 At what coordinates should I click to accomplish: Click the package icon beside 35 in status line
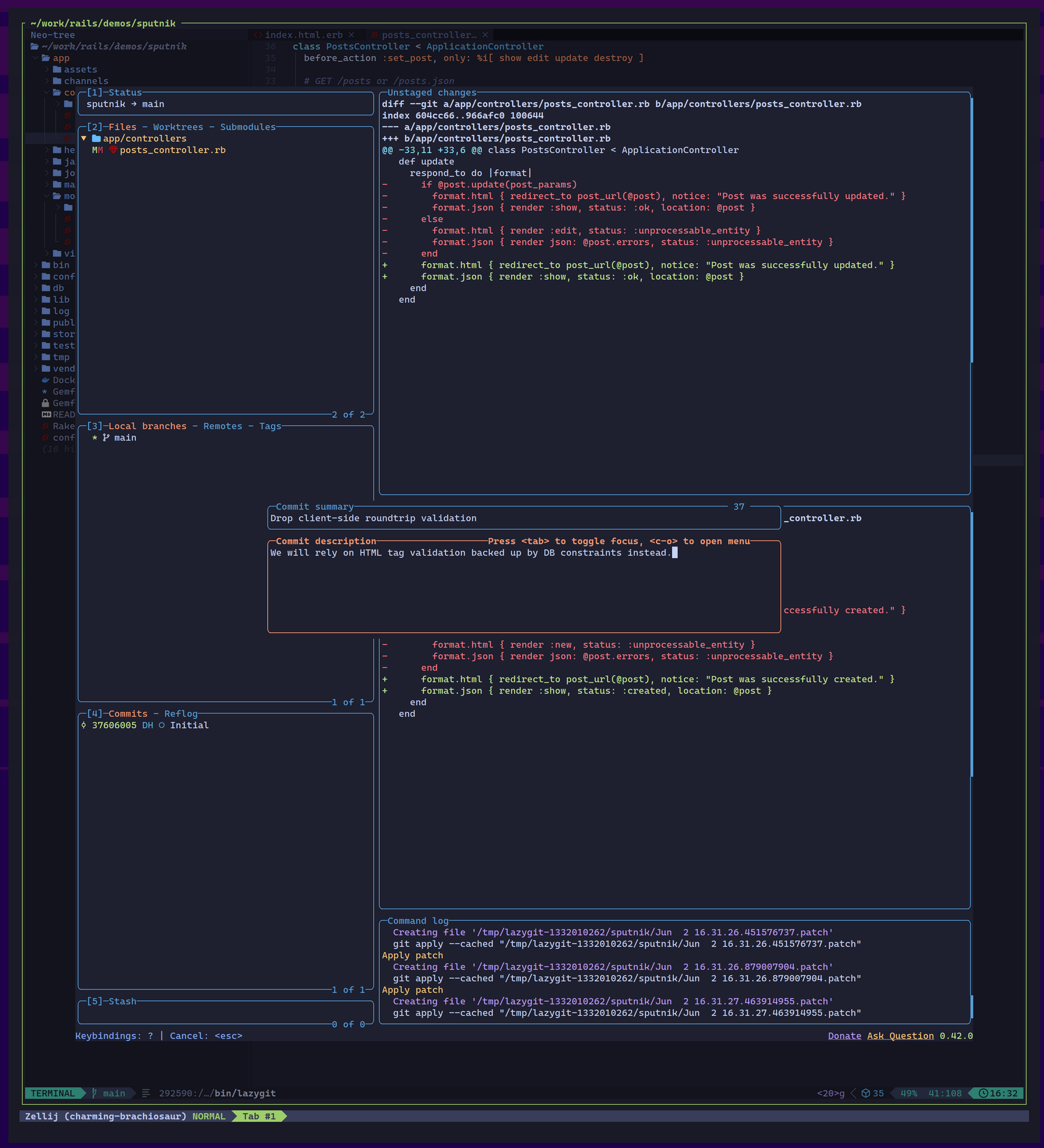click(865, 1094)
